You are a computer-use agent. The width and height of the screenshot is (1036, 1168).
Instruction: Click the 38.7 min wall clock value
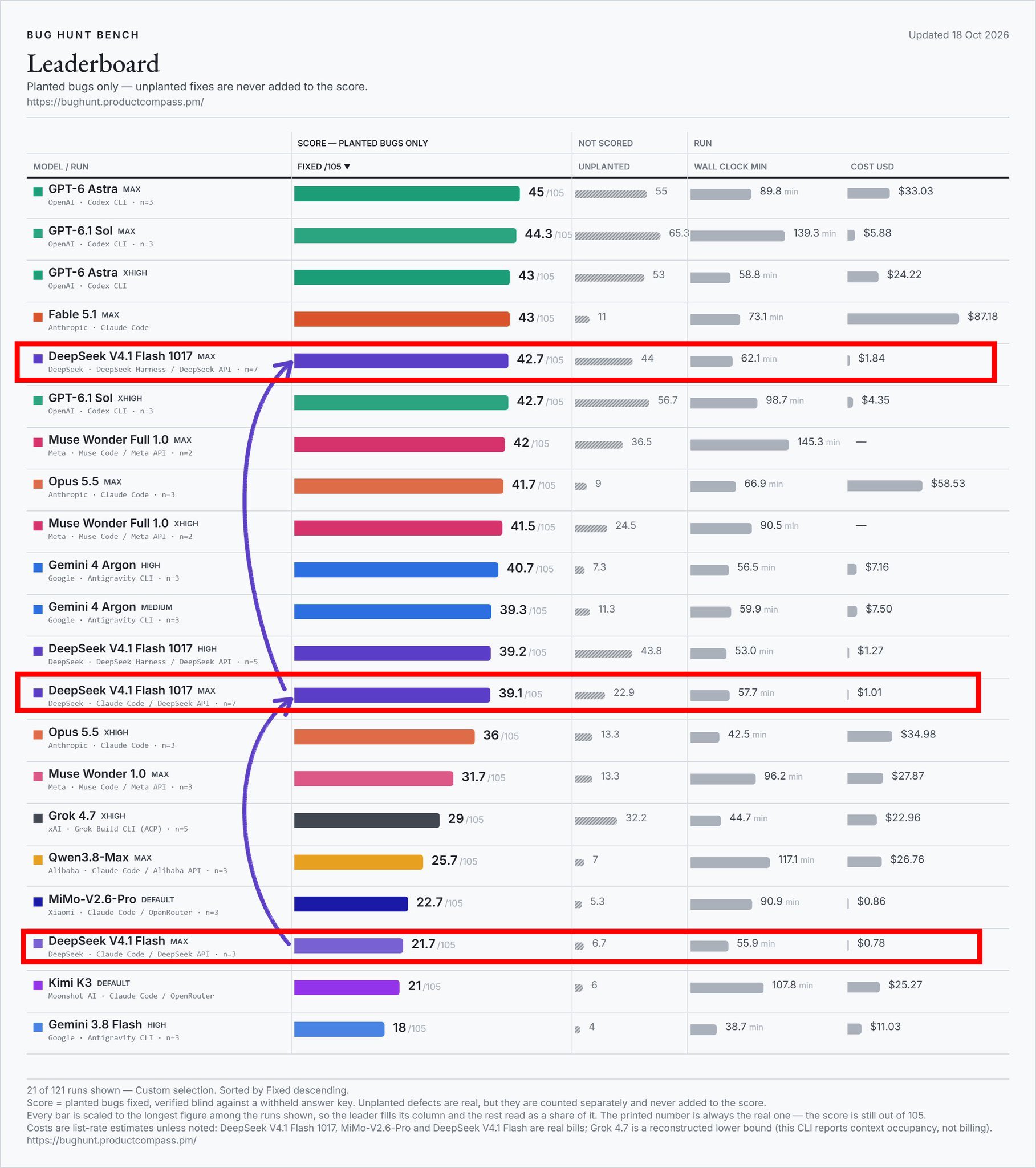tap(744, 1027)
